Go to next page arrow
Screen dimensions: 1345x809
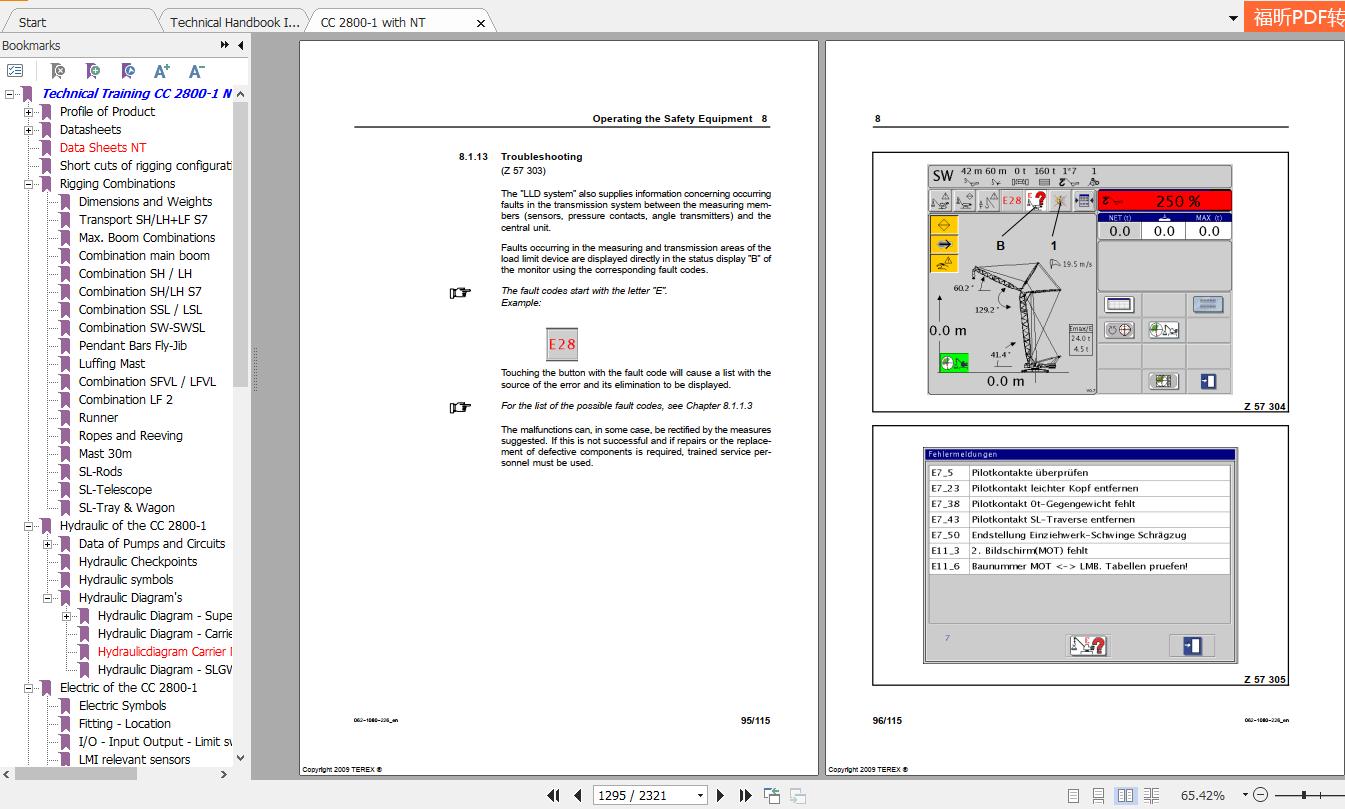click(721, 795)
